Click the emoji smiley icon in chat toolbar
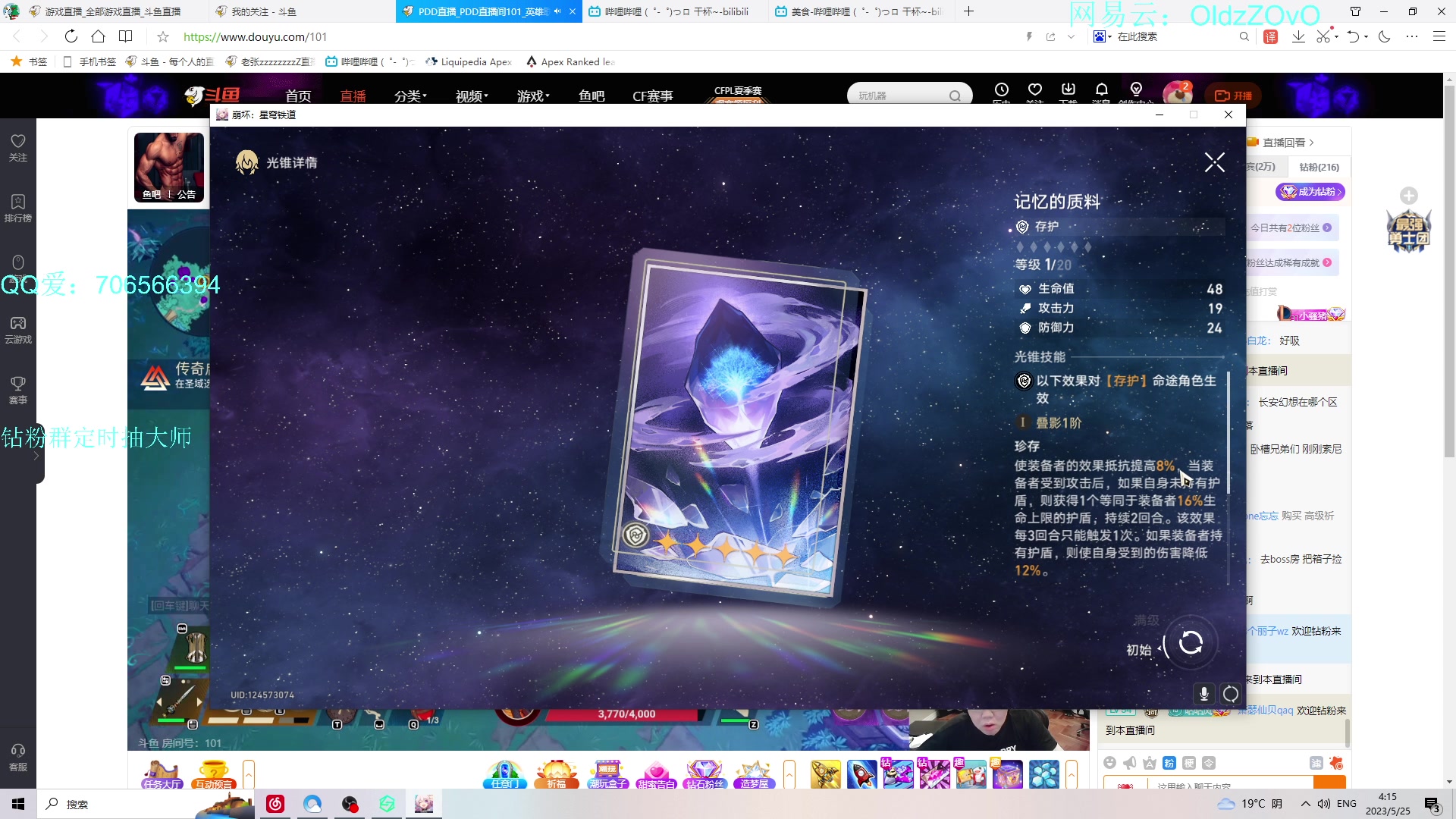The height and width of the screenshot is (819, 1456). tap(1110, 763)
